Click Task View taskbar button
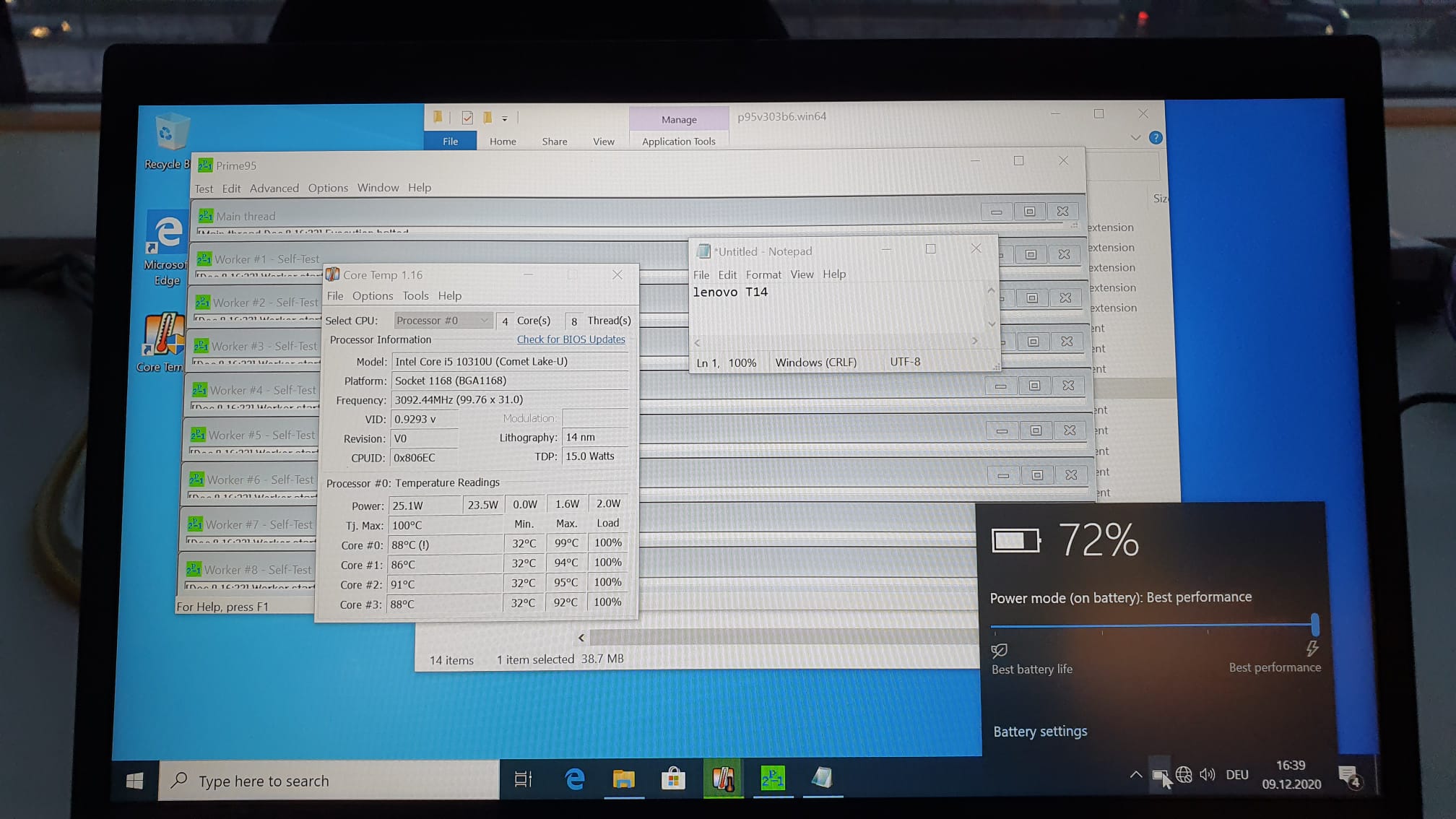The width and height of the screenshot is (1456, 819). (x=523, y=779)
